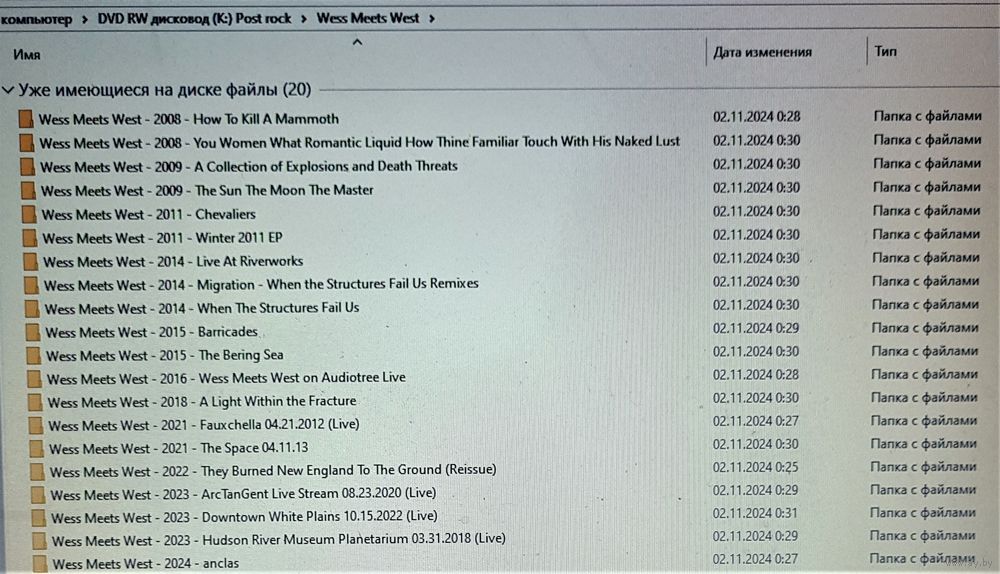
Task: Click folder icon of You Women What Romantic Liquid
Action: (x=27, y=143)
